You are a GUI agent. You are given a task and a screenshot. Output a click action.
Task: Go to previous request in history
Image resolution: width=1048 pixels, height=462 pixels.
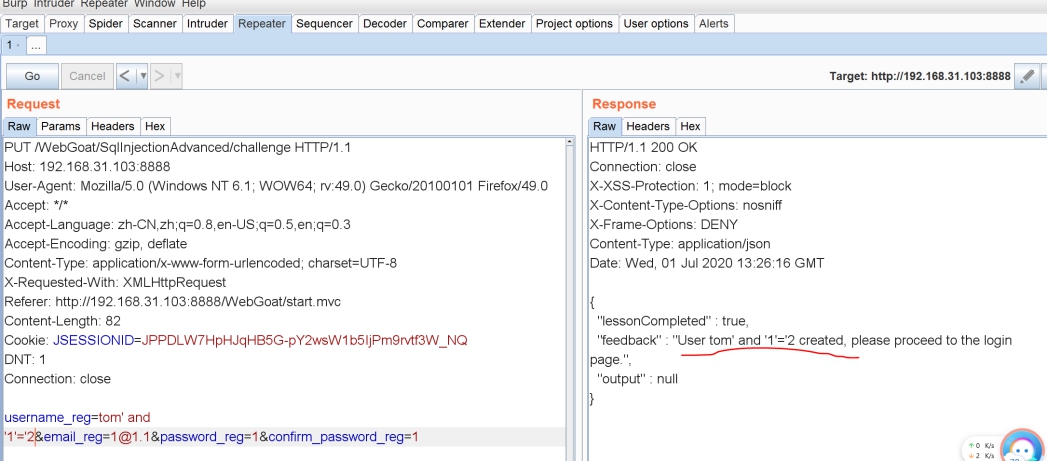click(125, 76)
